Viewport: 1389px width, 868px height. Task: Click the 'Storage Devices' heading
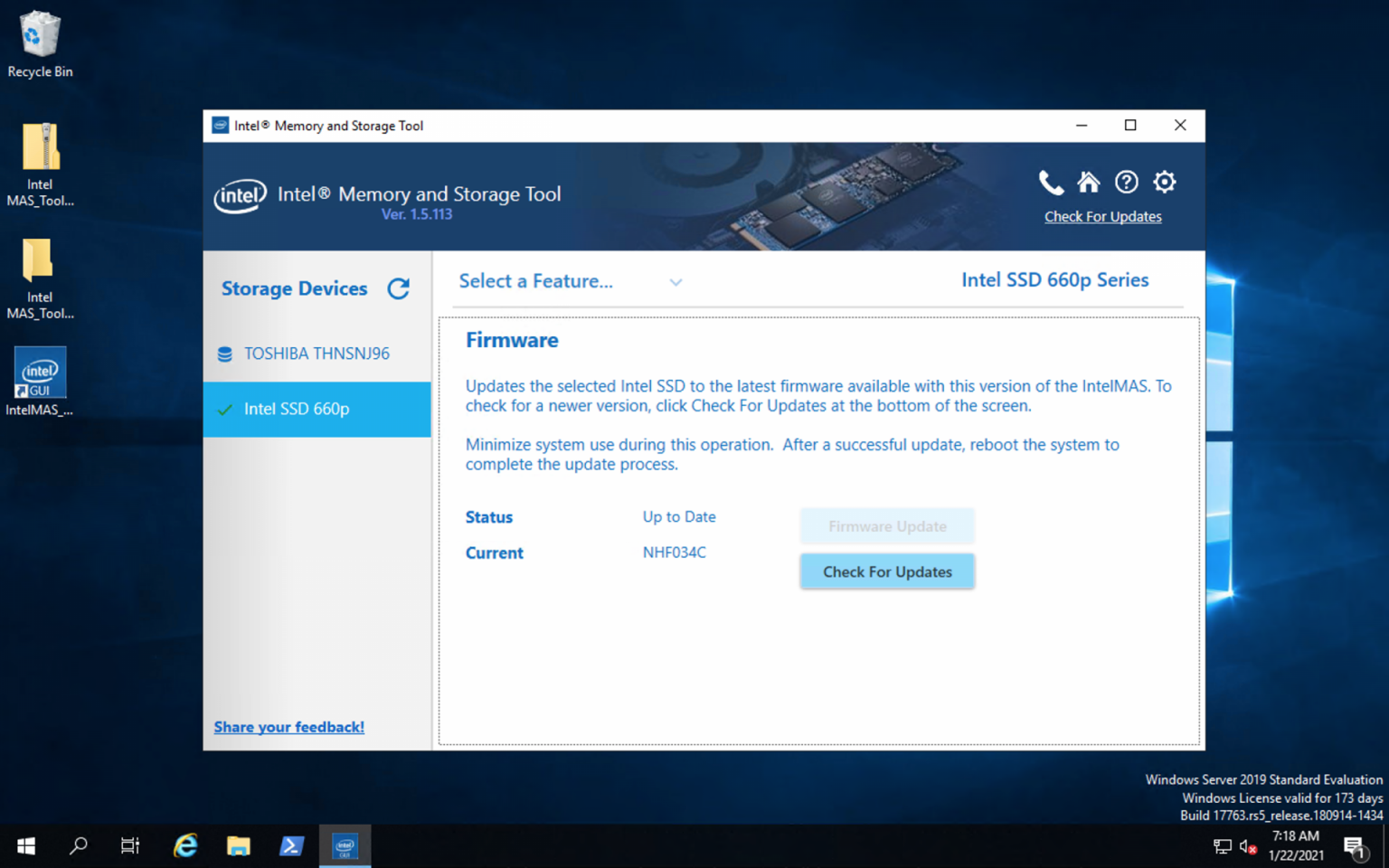(295, 288)
